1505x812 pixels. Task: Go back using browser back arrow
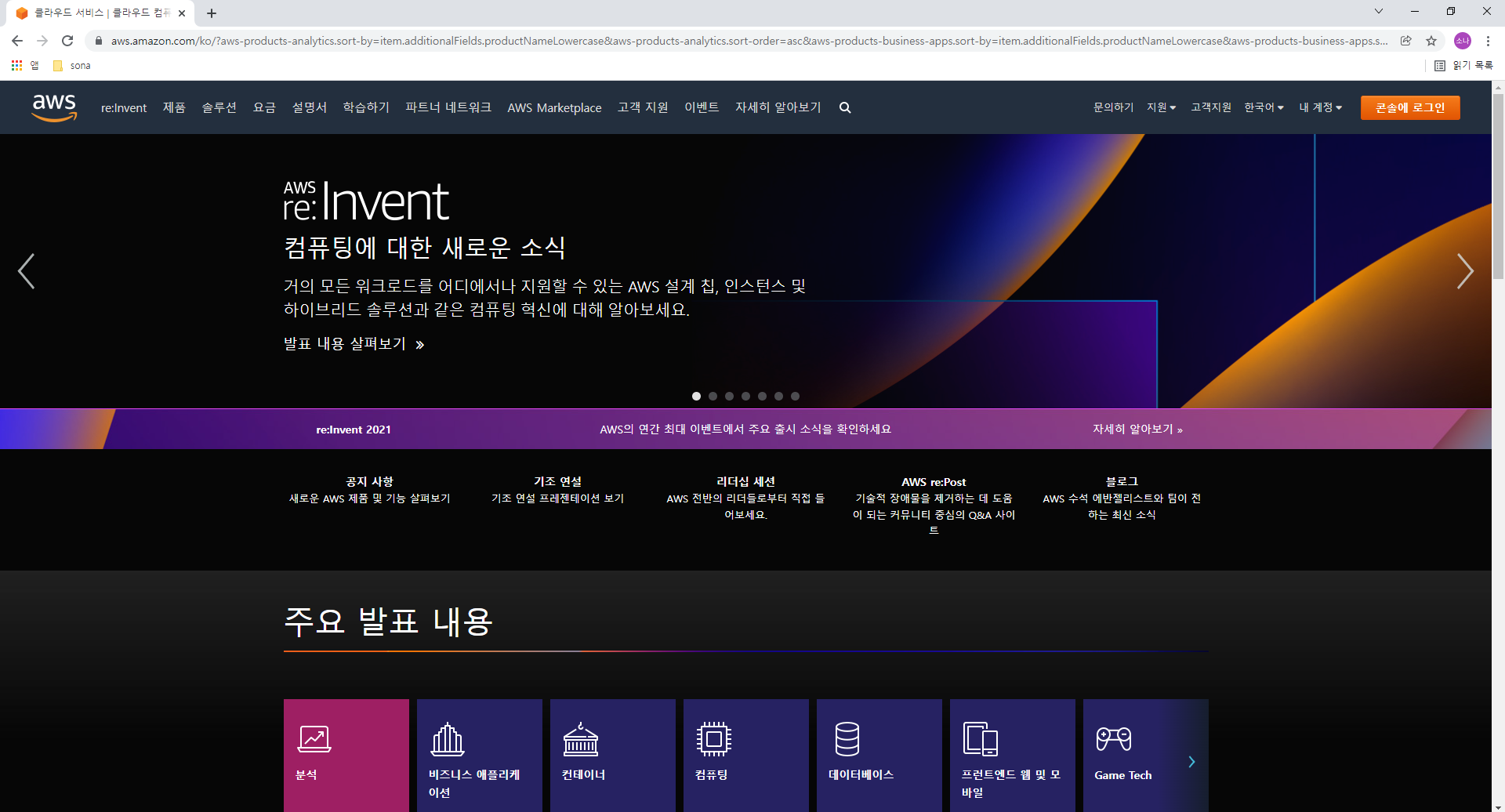[17, 41]
